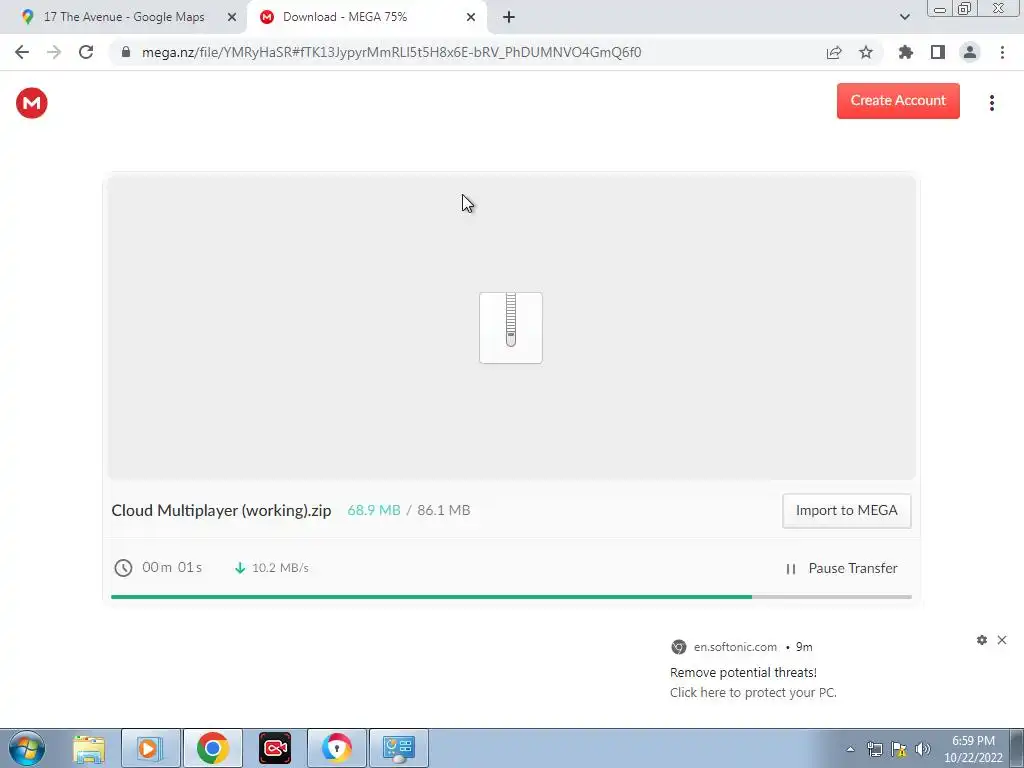Open the Chrome three-dot menu
This screenshot has width=1024, height=768.
1002,52
